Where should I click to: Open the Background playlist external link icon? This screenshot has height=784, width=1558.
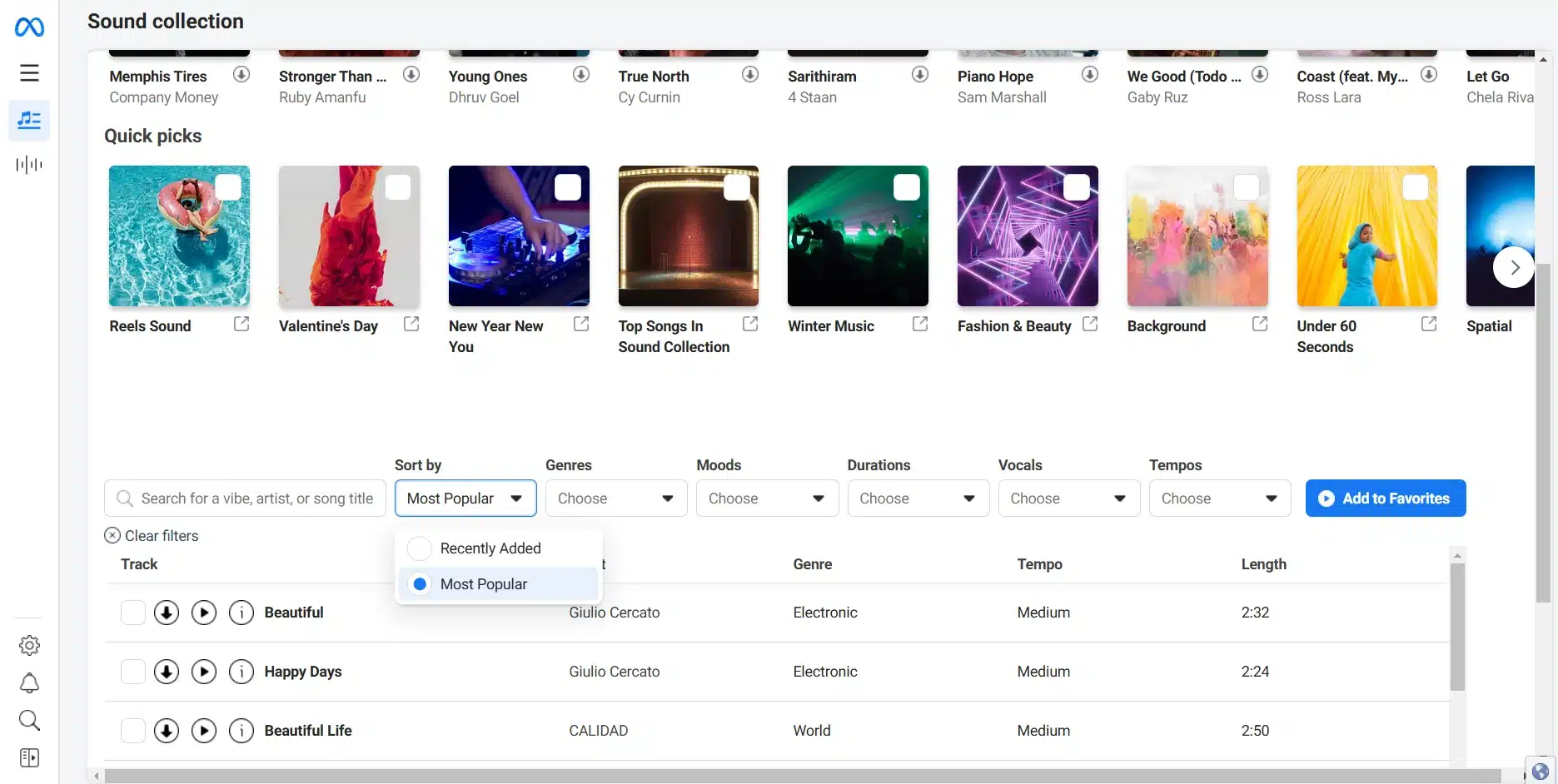pyautogui.click(x=1260, y=324)
